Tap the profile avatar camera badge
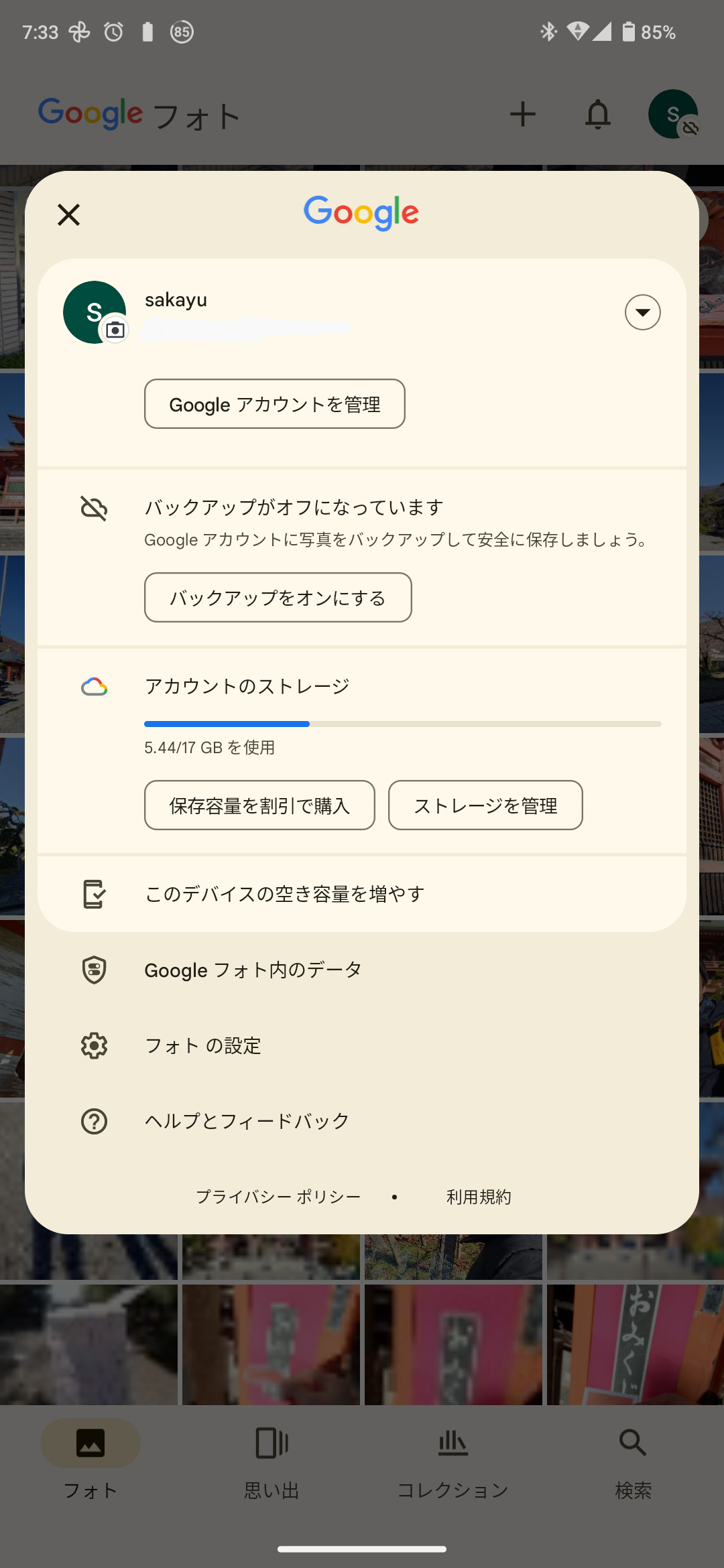 point(115,330)
